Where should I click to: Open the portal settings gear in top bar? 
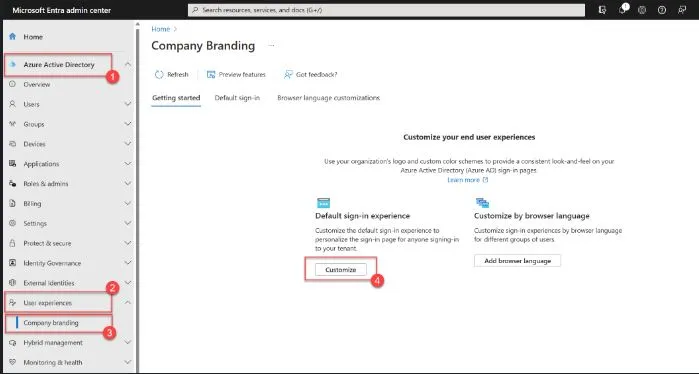pos(642,10)
